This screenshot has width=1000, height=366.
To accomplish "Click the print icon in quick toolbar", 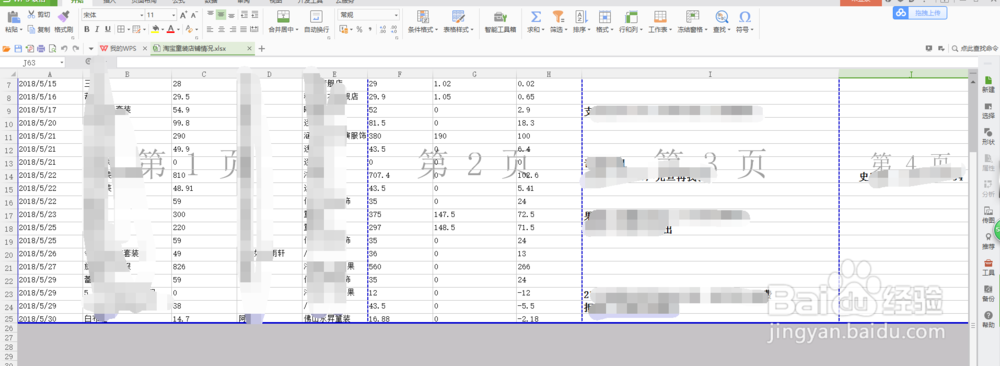I will [x=41, y=48].
